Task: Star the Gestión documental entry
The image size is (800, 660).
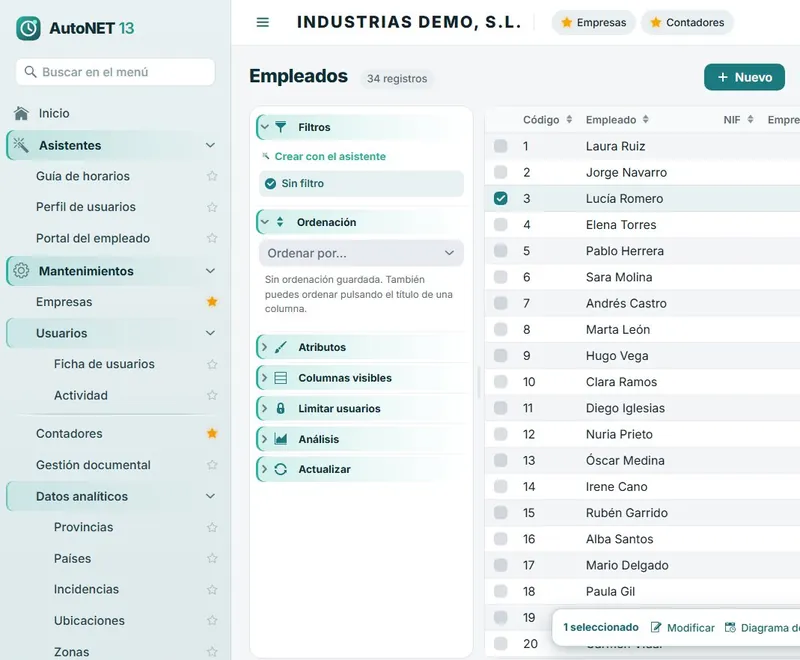Action: (212, 465)
